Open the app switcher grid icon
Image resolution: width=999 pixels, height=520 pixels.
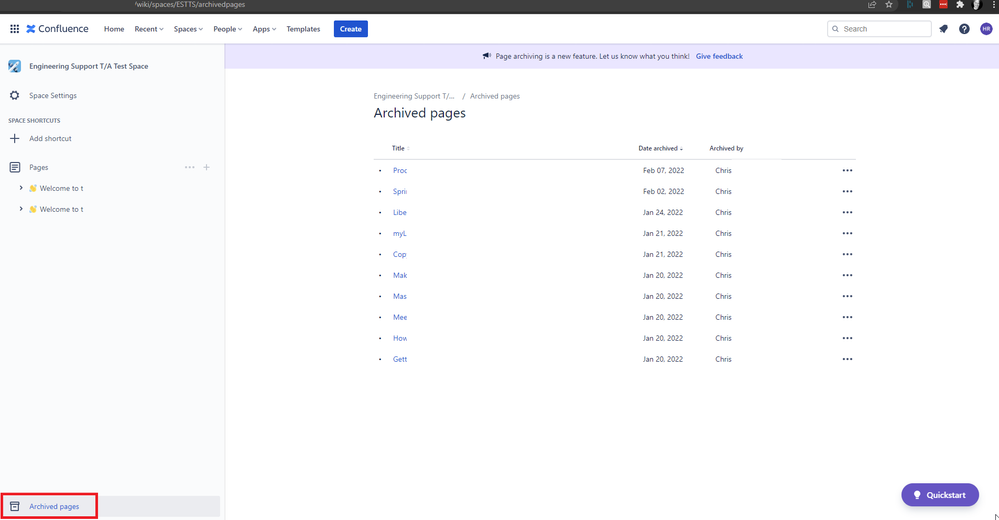[x=14, y=29]
